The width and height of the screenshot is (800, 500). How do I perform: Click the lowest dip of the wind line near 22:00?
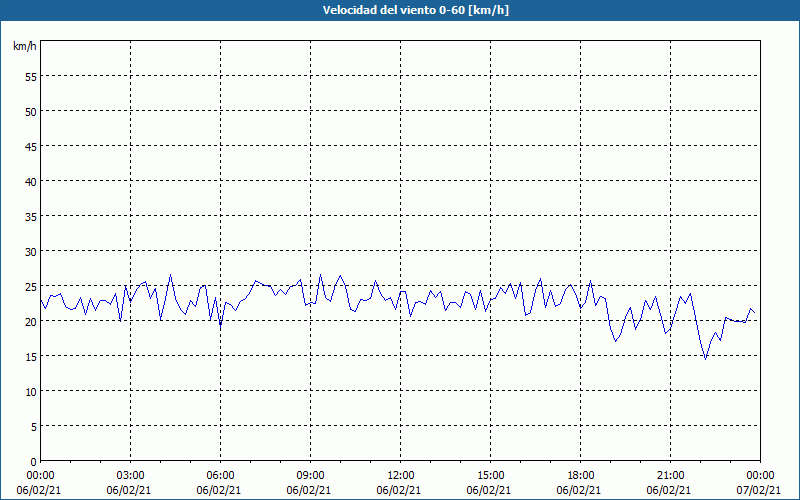click(x=706, y=359)
